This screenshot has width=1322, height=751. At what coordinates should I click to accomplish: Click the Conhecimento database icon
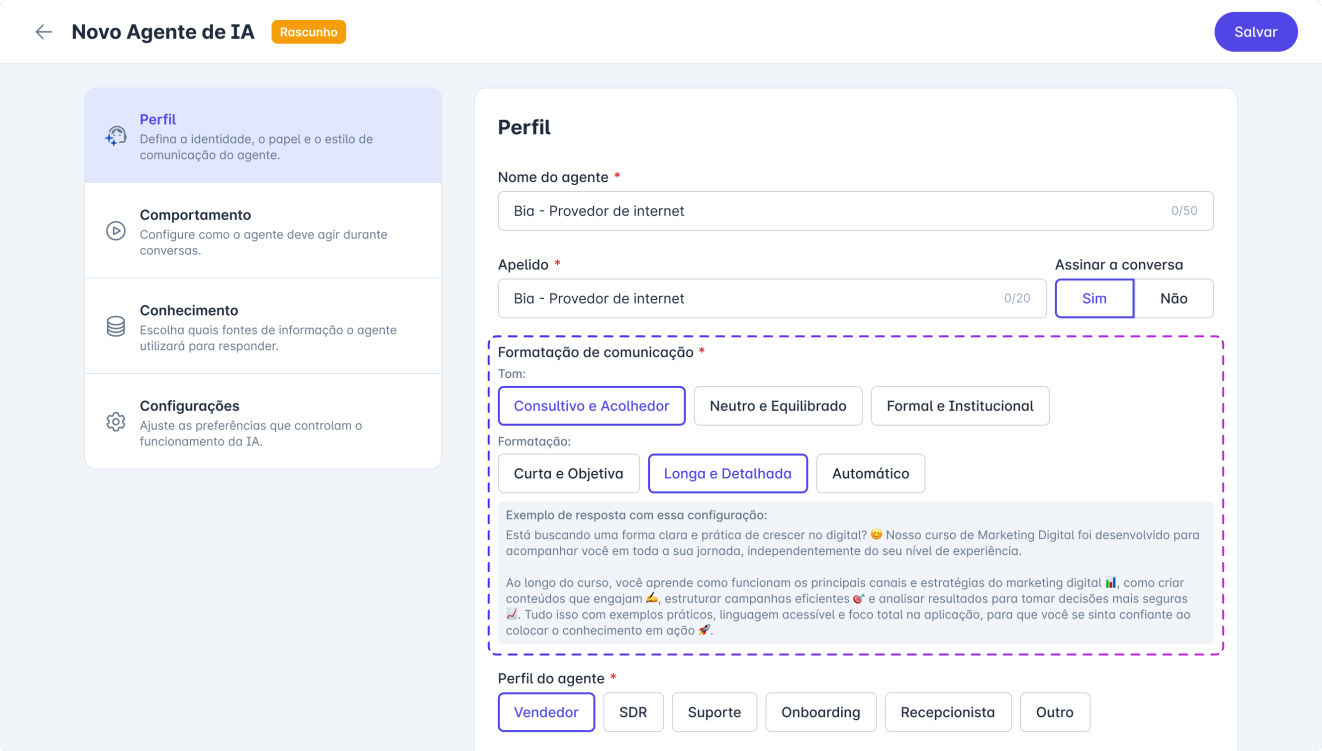114,324
